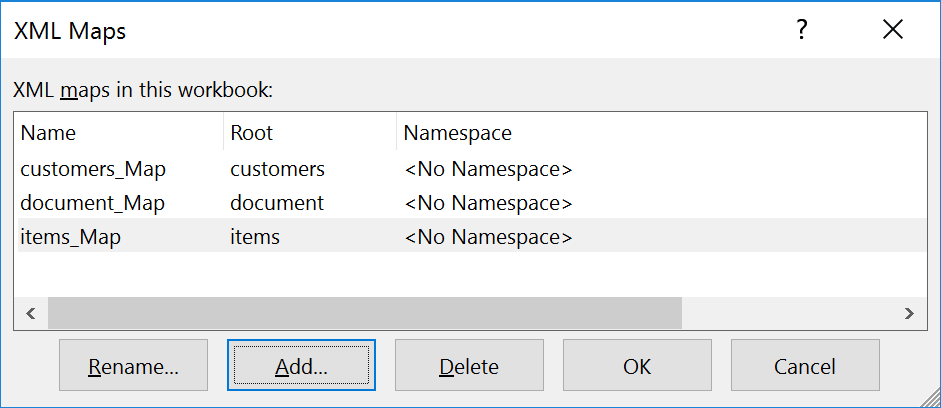Open the help question mark button
Viewport: 941px width, 408px height.
coord(801,31)
